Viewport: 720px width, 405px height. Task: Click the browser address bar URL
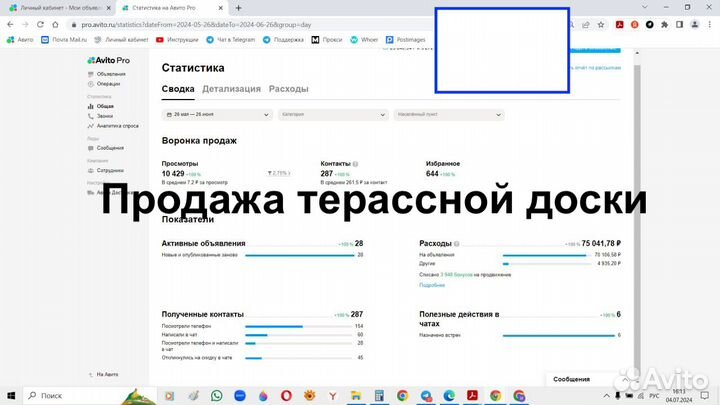click(x=196, y=25)
